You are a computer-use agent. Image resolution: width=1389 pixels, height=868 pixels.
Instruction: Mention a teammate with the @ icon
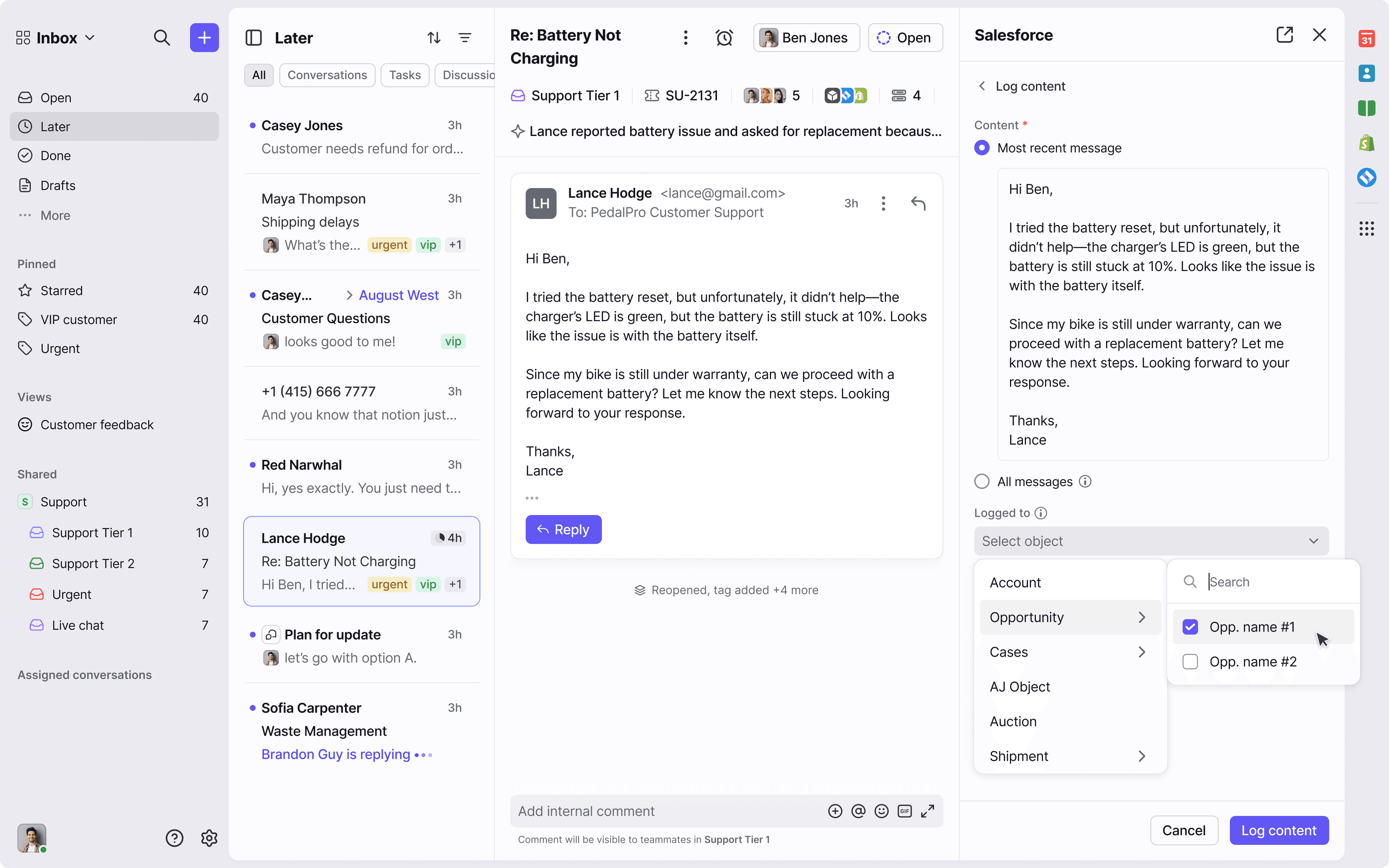858,810
